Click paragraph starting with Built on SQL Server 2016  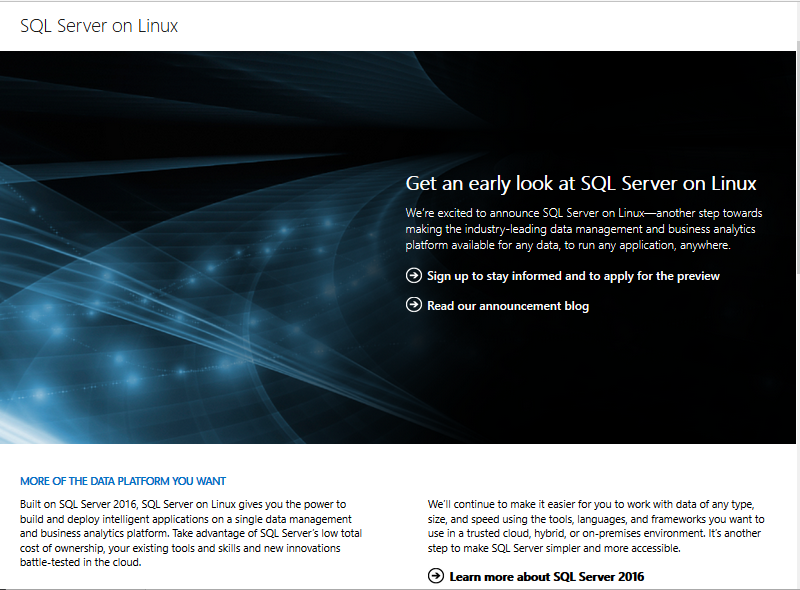[191, 533]
